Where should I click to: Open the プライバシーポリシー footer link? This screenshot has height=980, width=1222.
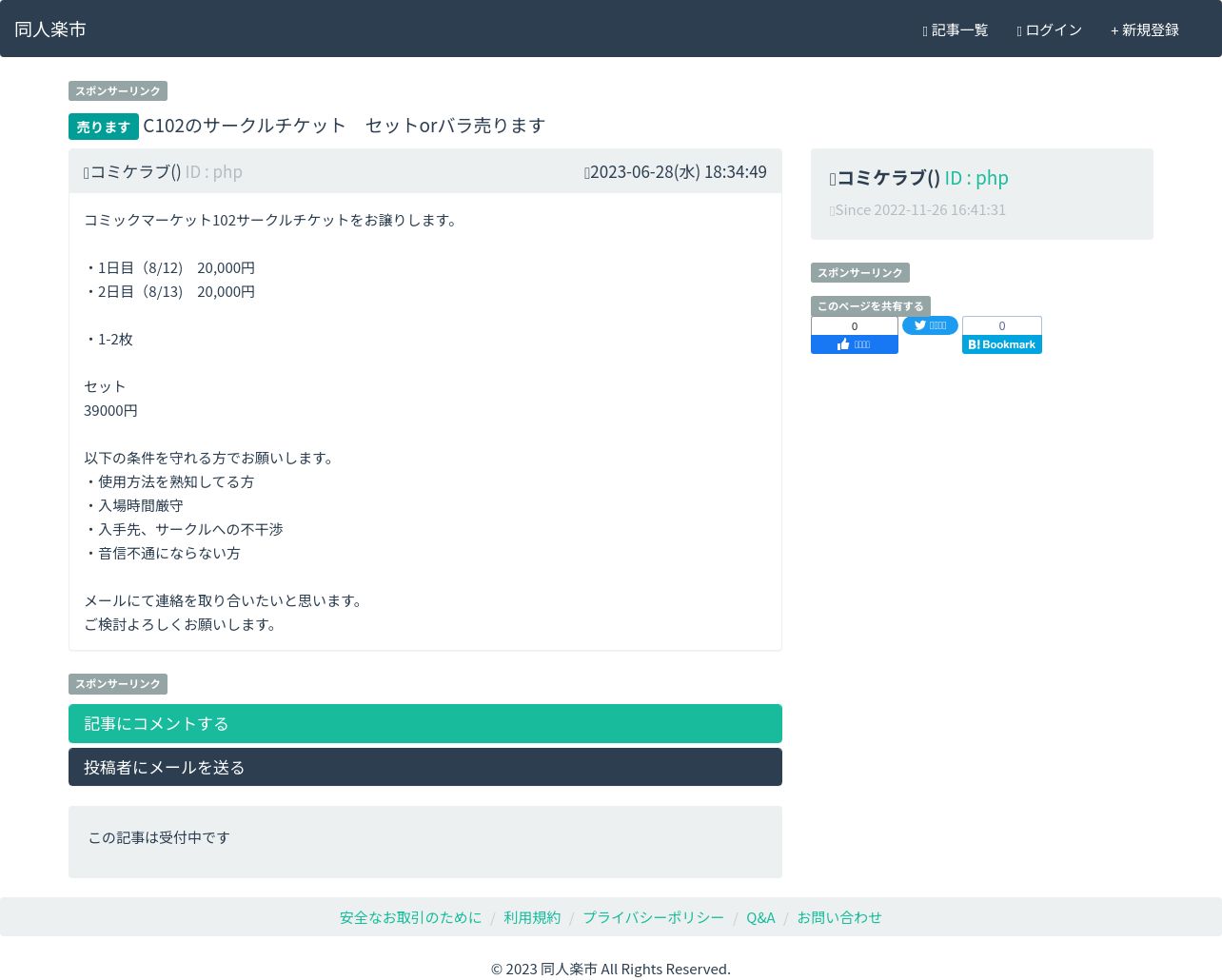pos(654,917)
